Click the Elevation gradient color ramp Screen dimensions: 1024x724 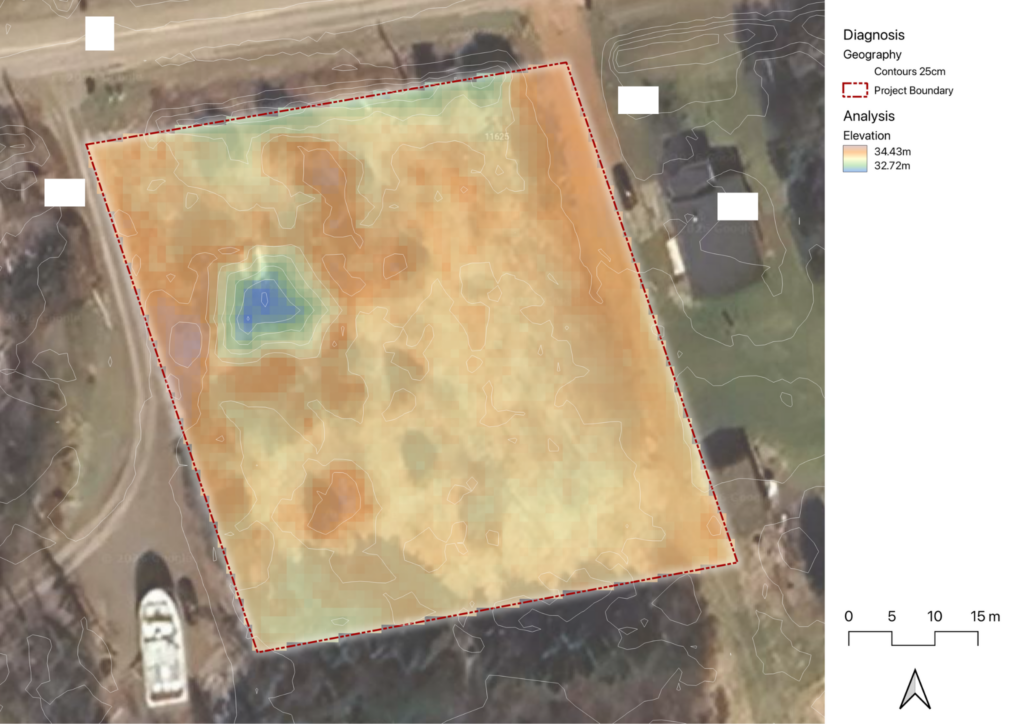tap(855, 158)
